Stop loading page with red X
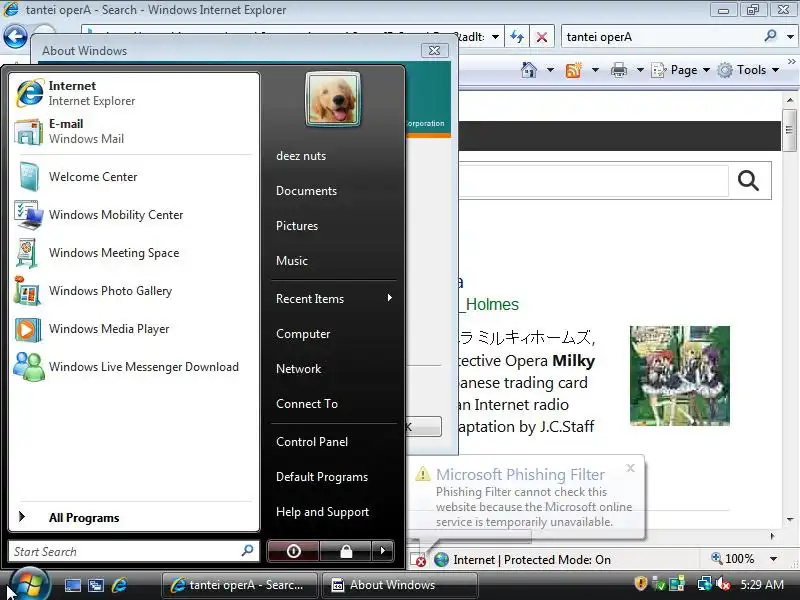The height and width of the screenshot is (600, 800). (x=542, y=37)
